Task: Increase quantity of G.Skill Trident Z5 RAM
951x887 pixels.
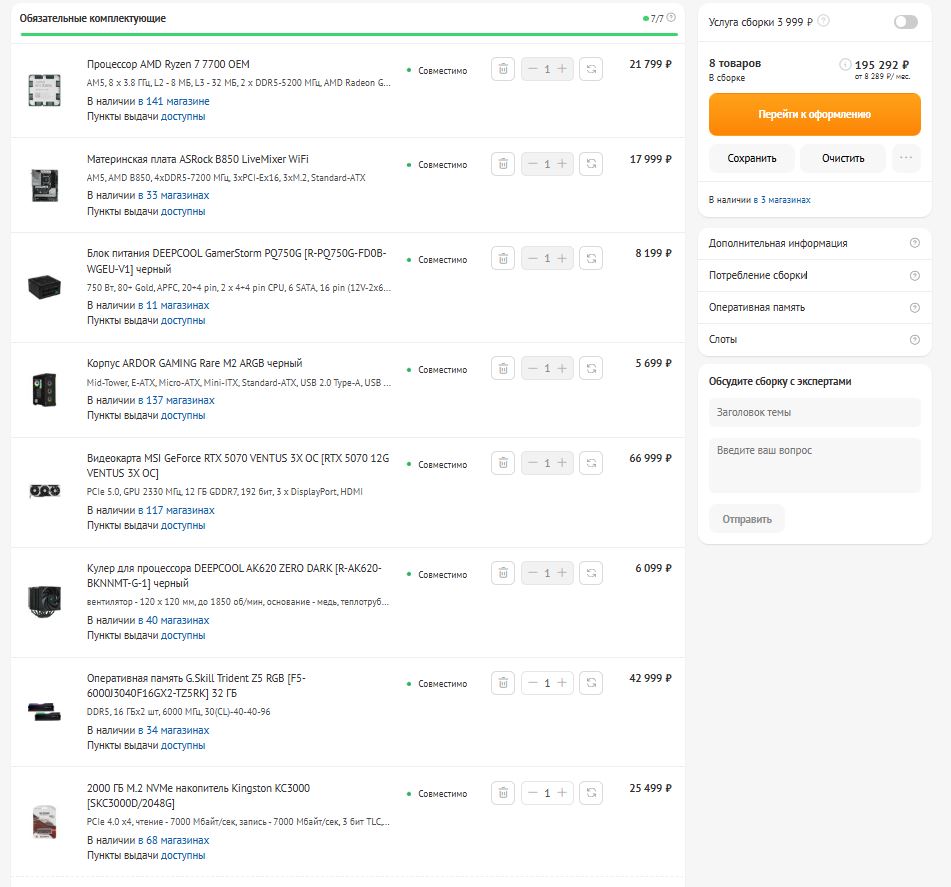Action: [563, 684]
